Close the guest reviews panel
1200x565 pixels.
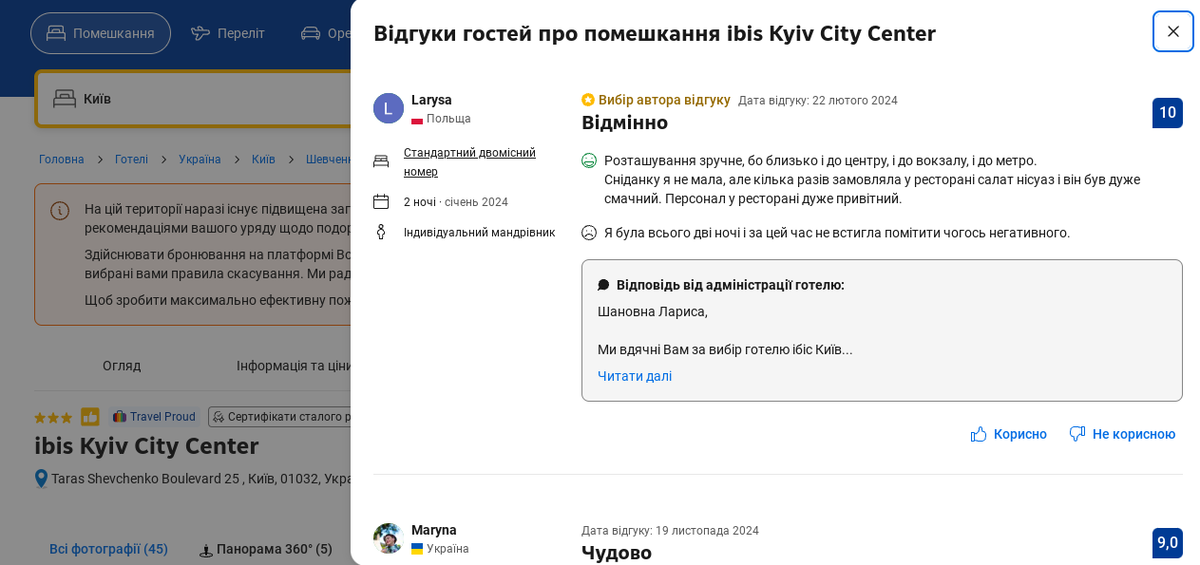[x=1173, y=31]
